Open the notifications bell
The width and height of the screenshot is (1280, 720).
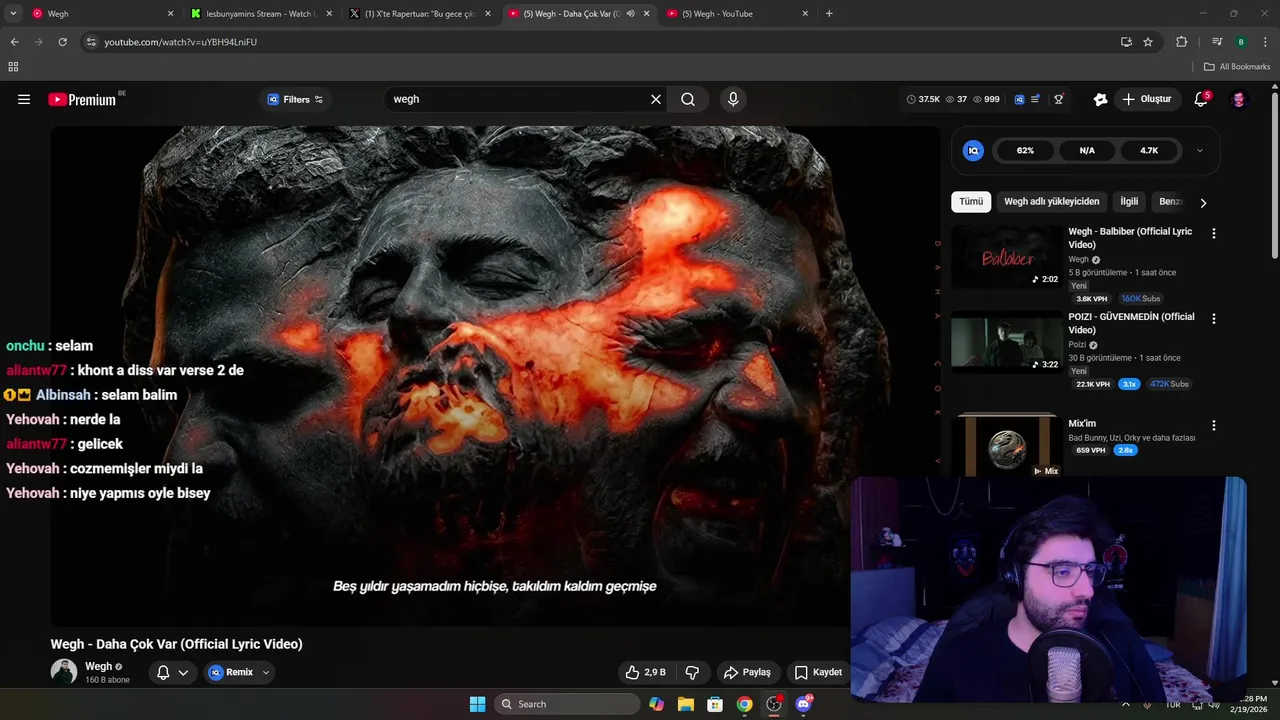click(x=1201, y=99)
